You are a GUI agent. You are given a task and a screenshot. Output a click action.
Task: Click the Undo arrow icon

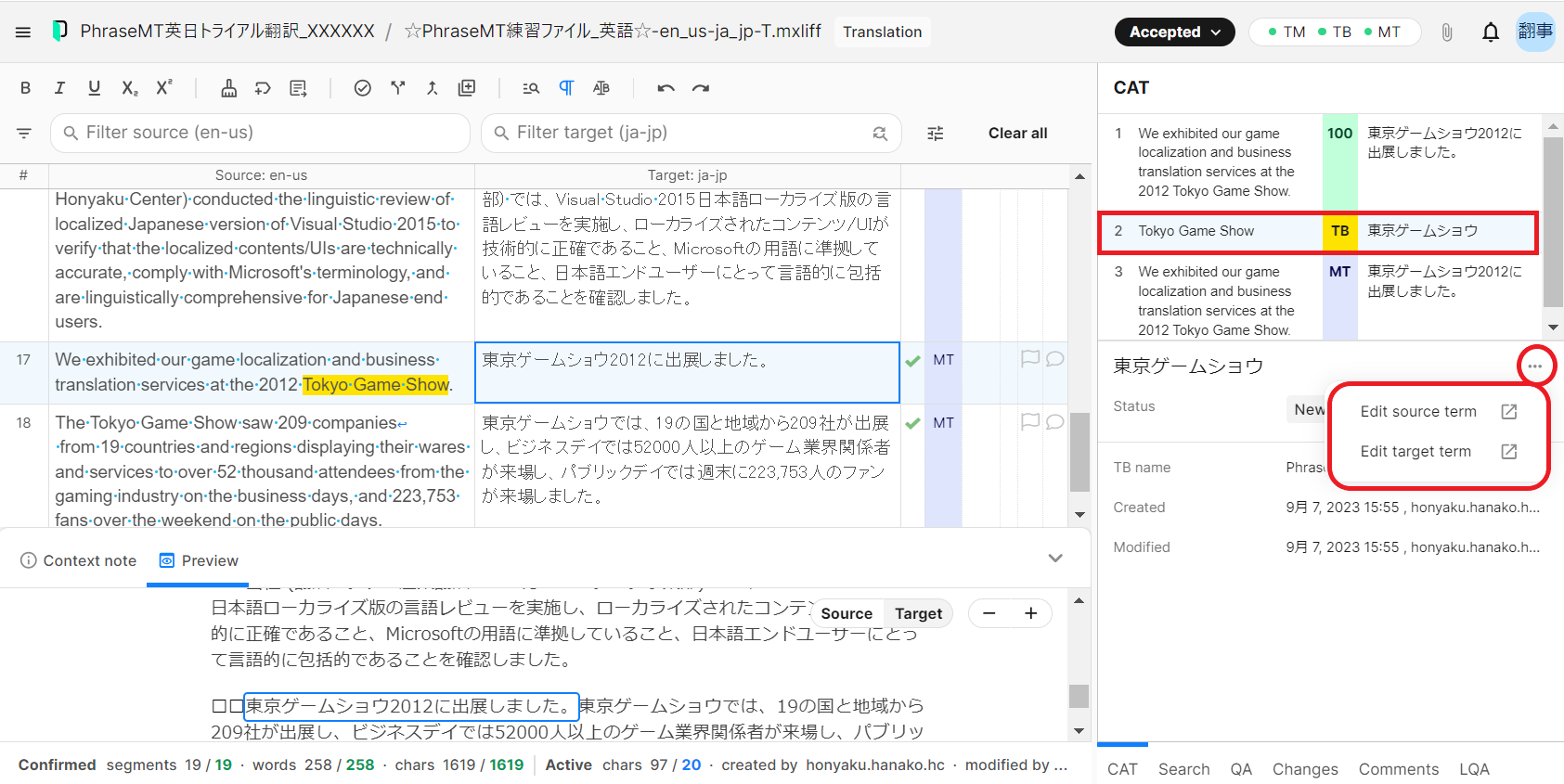pos(666,88)
